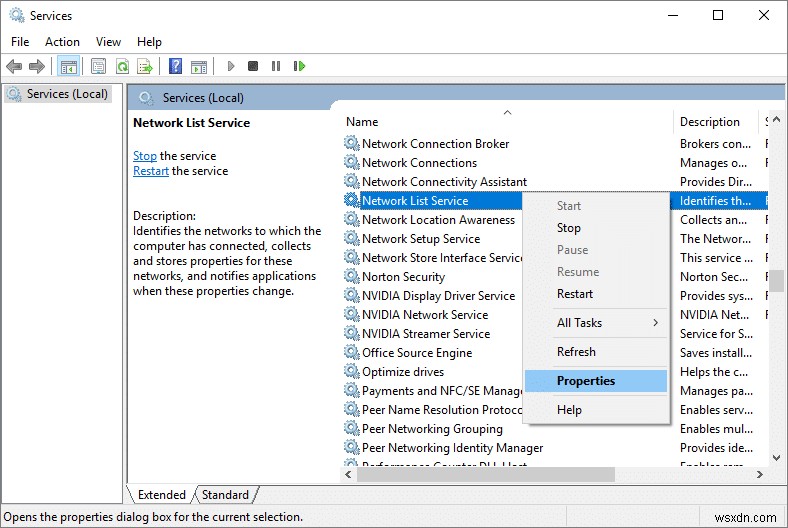Click the Export List toolbar icon
This screenshot has height=528, width=788.
(x=146, y=66)
